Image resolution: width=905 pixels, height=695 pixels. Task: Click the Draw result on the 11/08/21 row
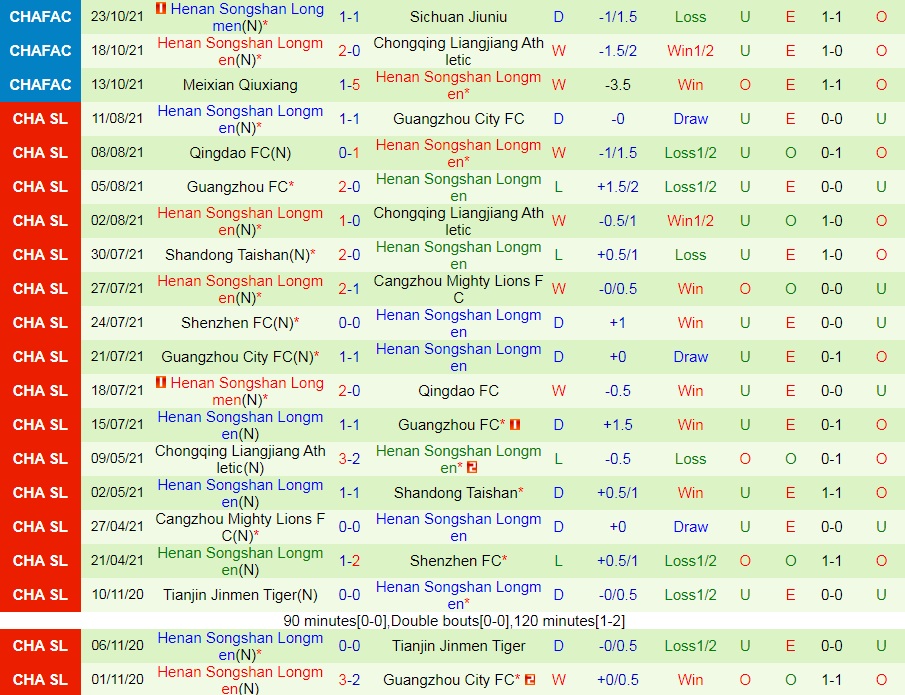690,119
